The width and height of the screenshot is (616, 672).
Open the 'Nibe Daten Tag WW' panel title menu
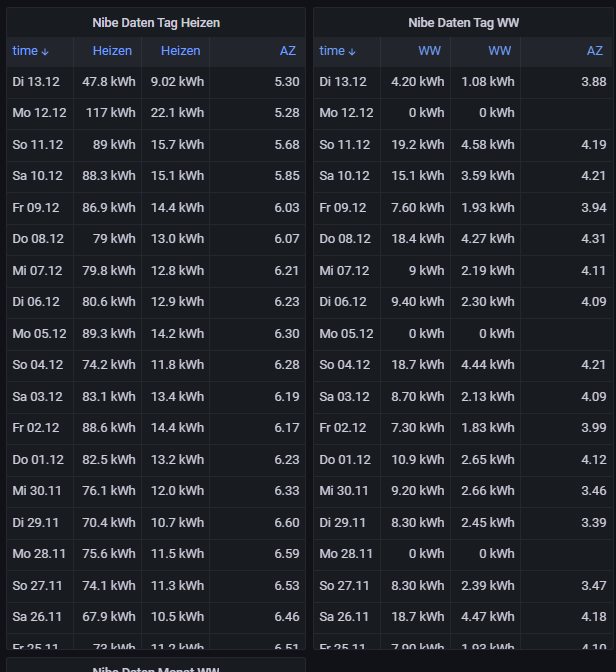click(x=463, y=23)
